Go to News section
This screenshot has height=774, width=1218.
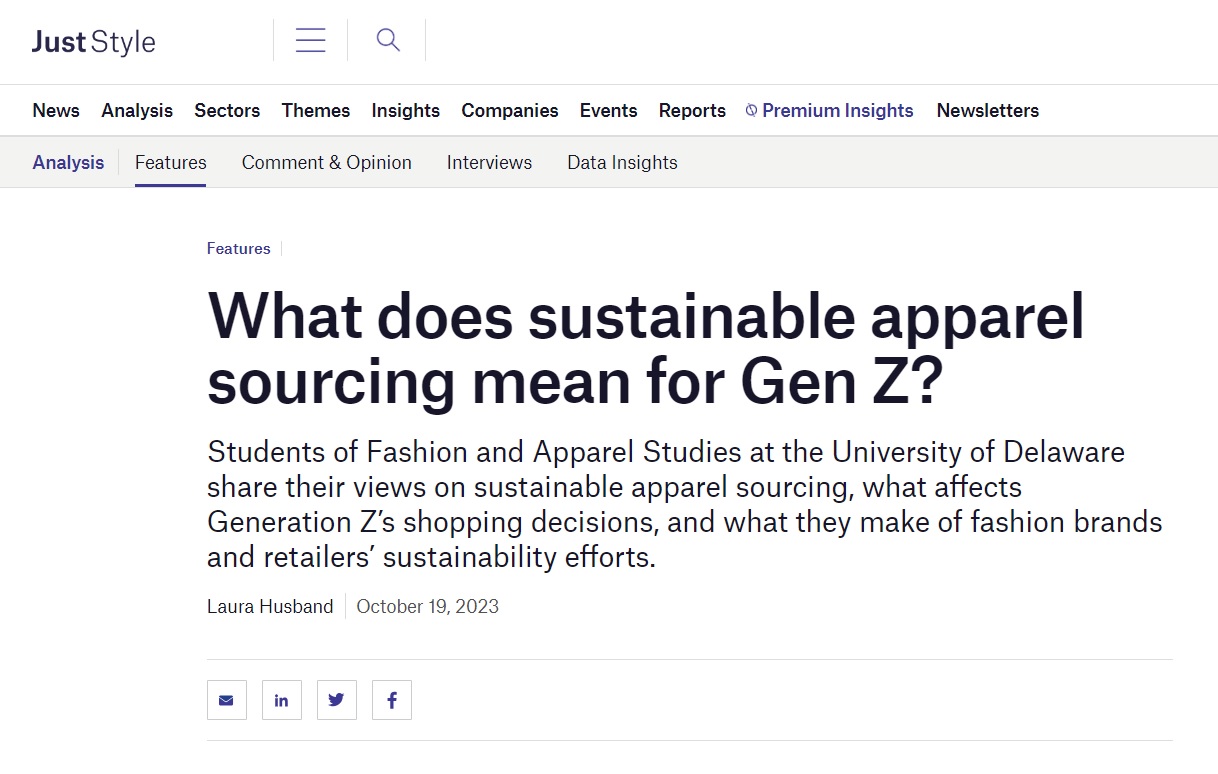click(x=56, y=111)
